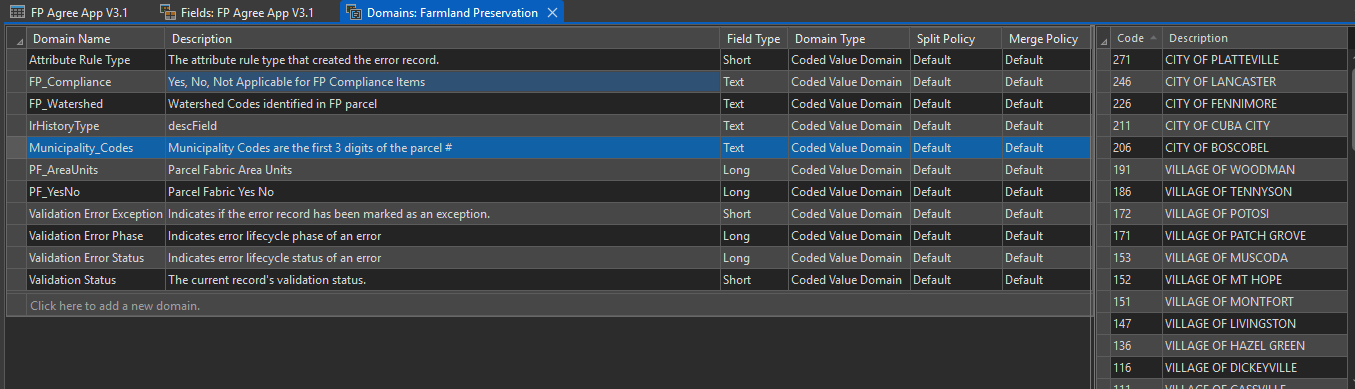Open Merge Policy cell for Municipality_Codes
1355x389 pixels.
coord(1046,148)
